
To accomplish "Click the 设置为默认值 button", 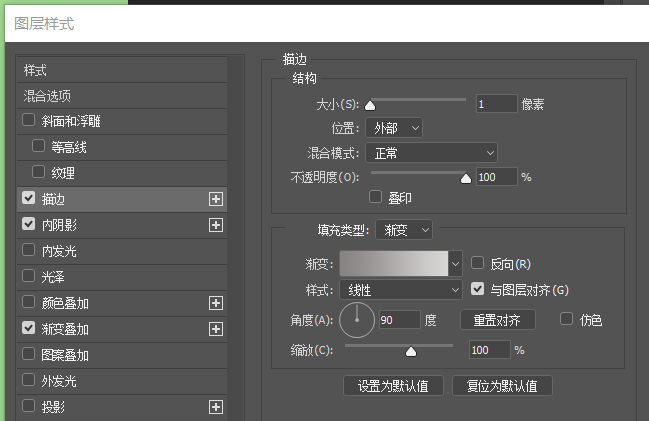I will tap(393, 386).
